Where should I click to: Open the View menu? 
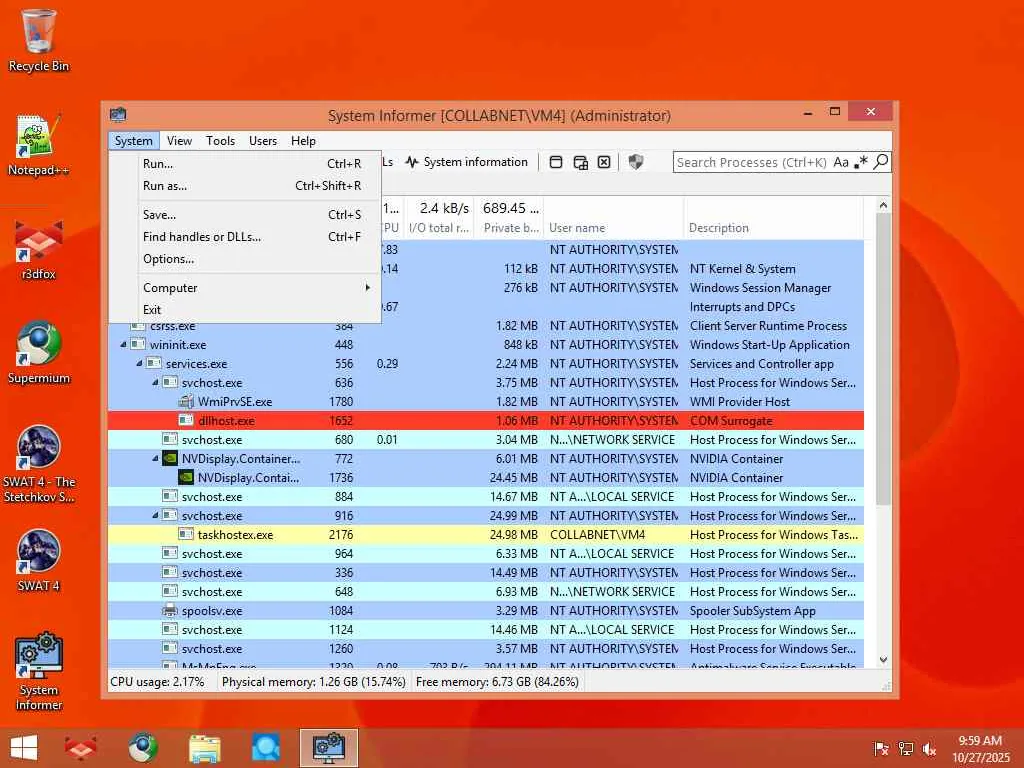[x=179, y=140]
